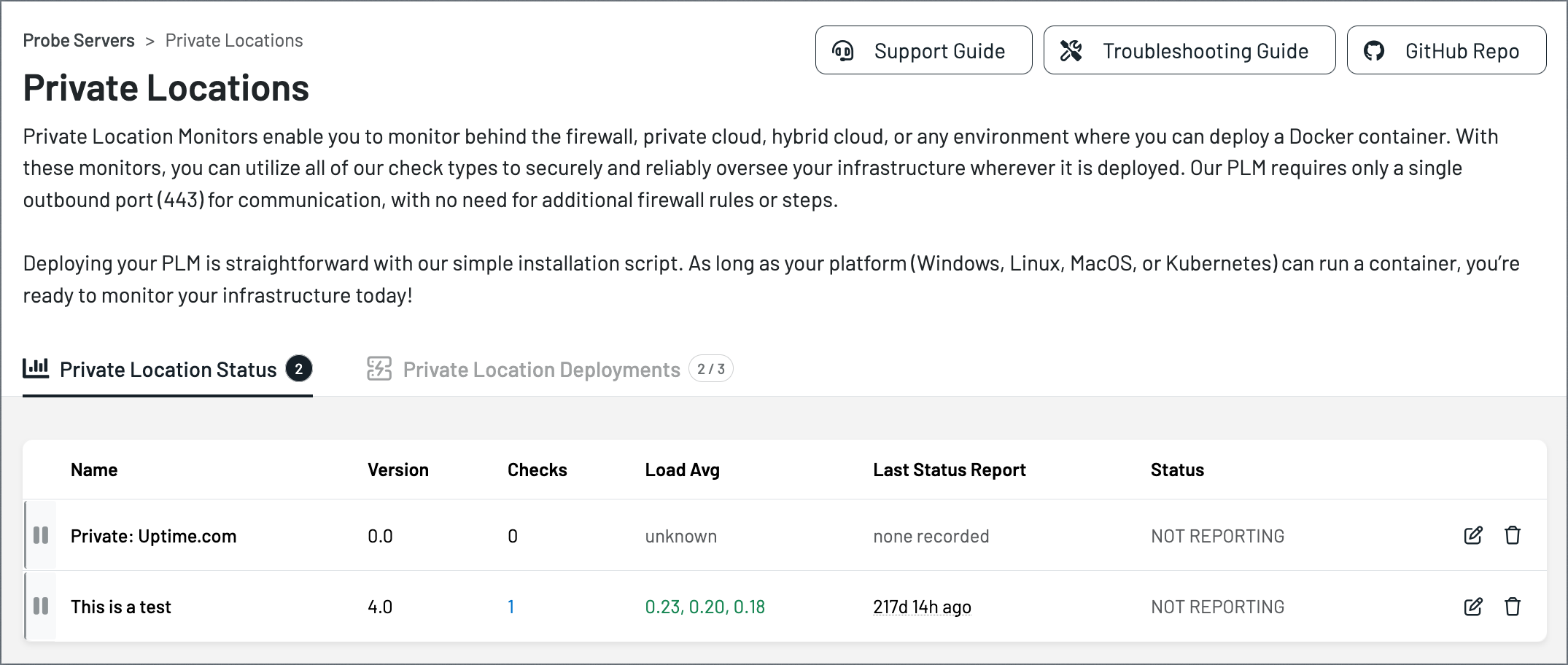Click the bar chart status icon
The width and height of the screenshot is (1568, 665).
click(x=36, y=368)
